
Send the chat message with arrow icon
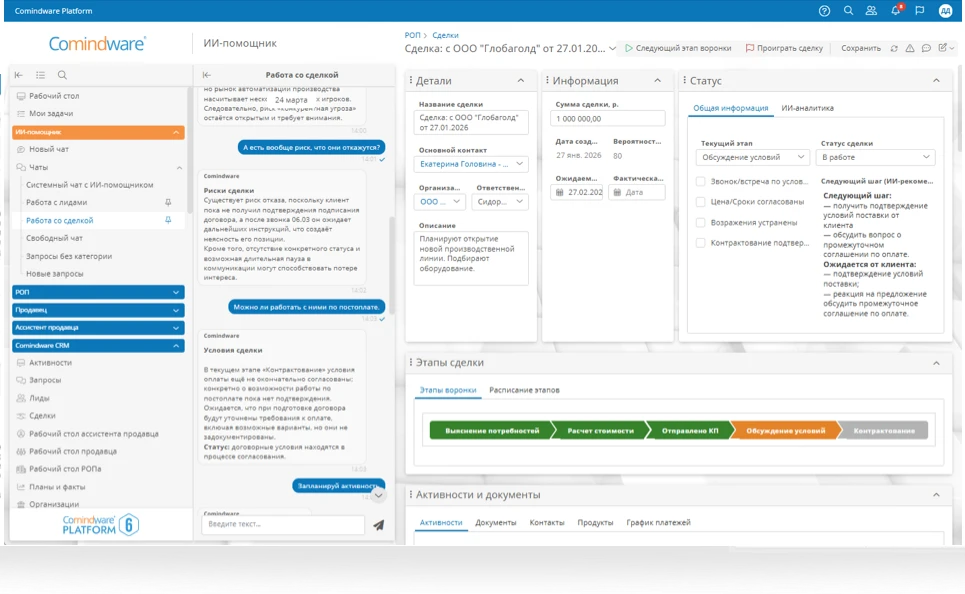(x=378, y=524)
